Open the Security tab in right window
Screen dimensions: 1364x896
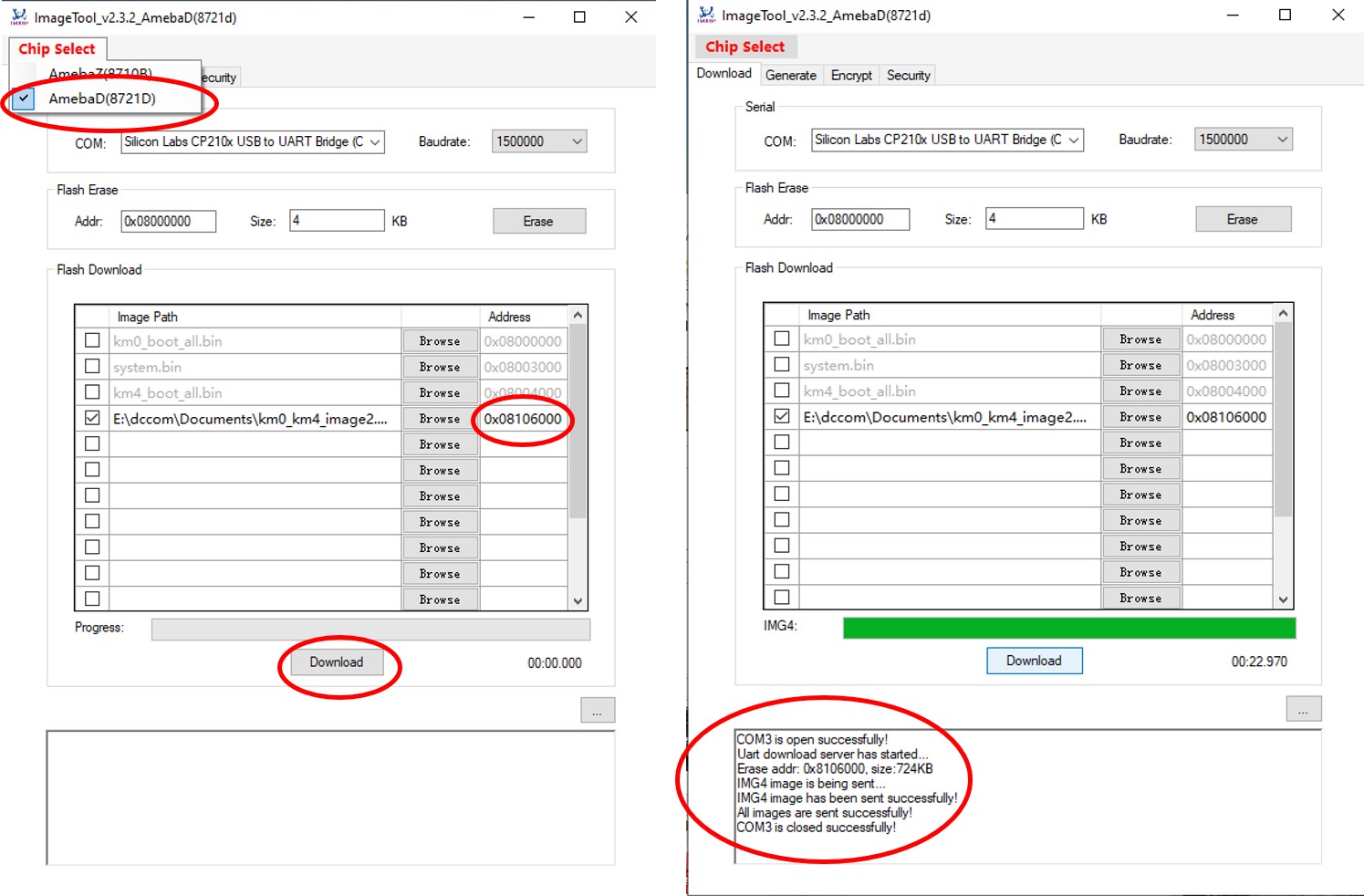(909, 76)
